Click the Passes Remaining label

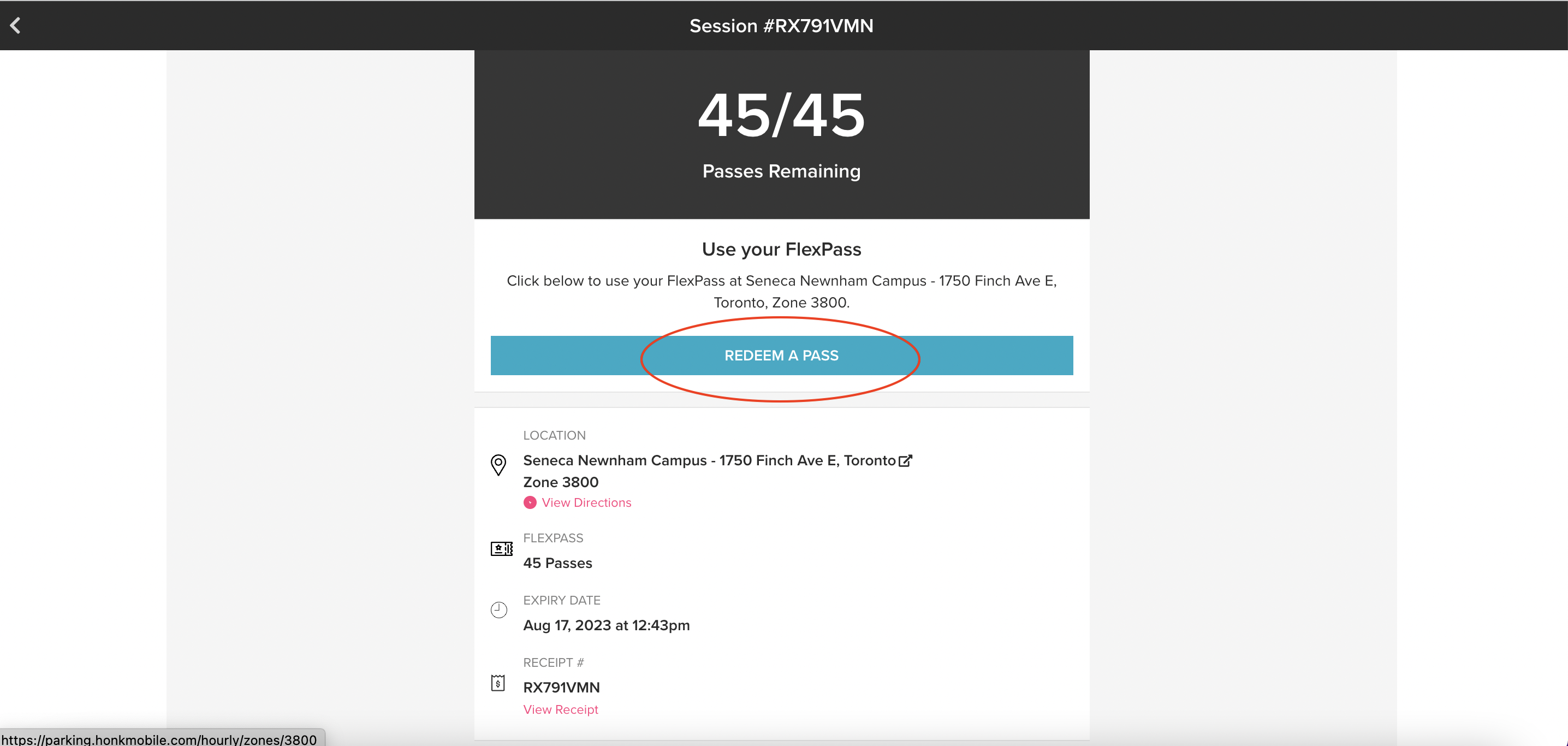(x=781, y=171)
